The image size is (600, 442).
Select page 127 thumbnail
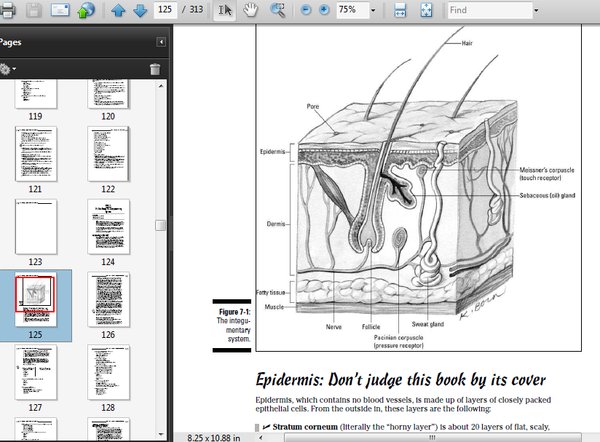click(x=36, y=372)
